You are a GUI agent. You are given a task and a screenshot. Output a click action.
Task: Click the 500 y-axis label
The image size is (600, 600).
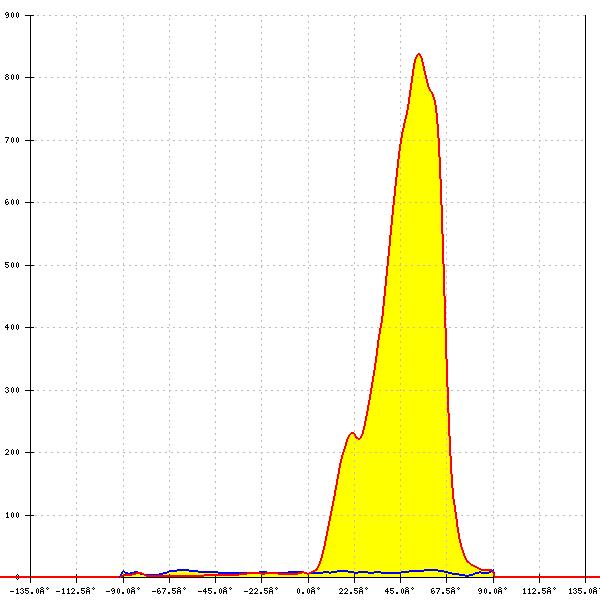(12, 265)
